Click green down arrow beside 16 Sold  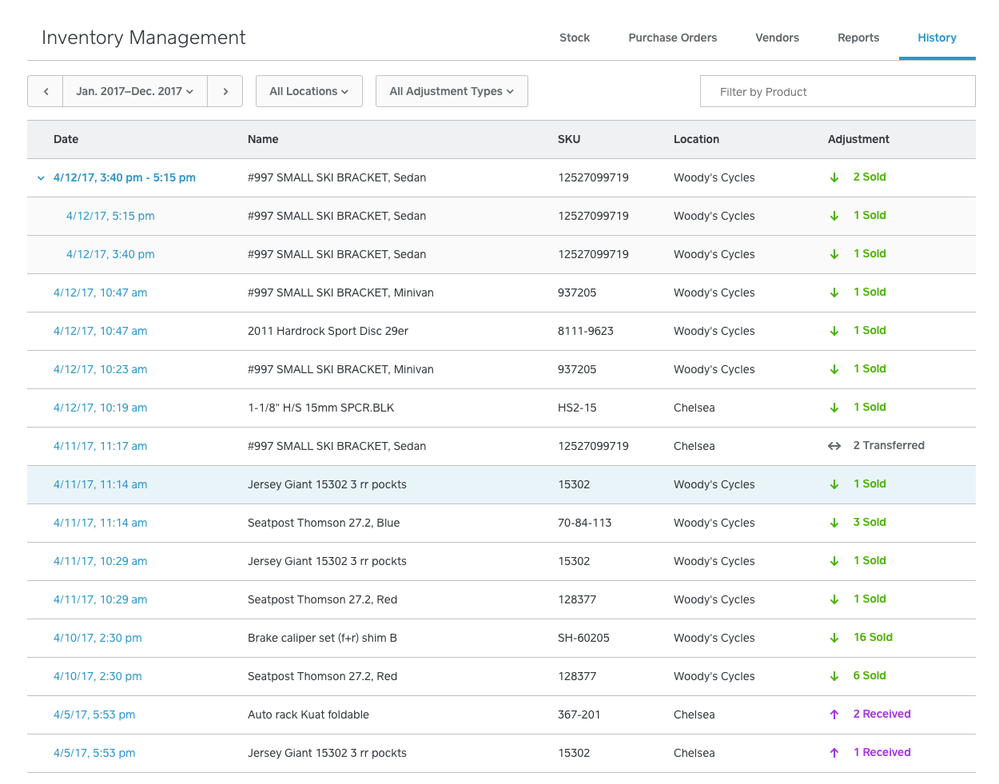point(834,638)
